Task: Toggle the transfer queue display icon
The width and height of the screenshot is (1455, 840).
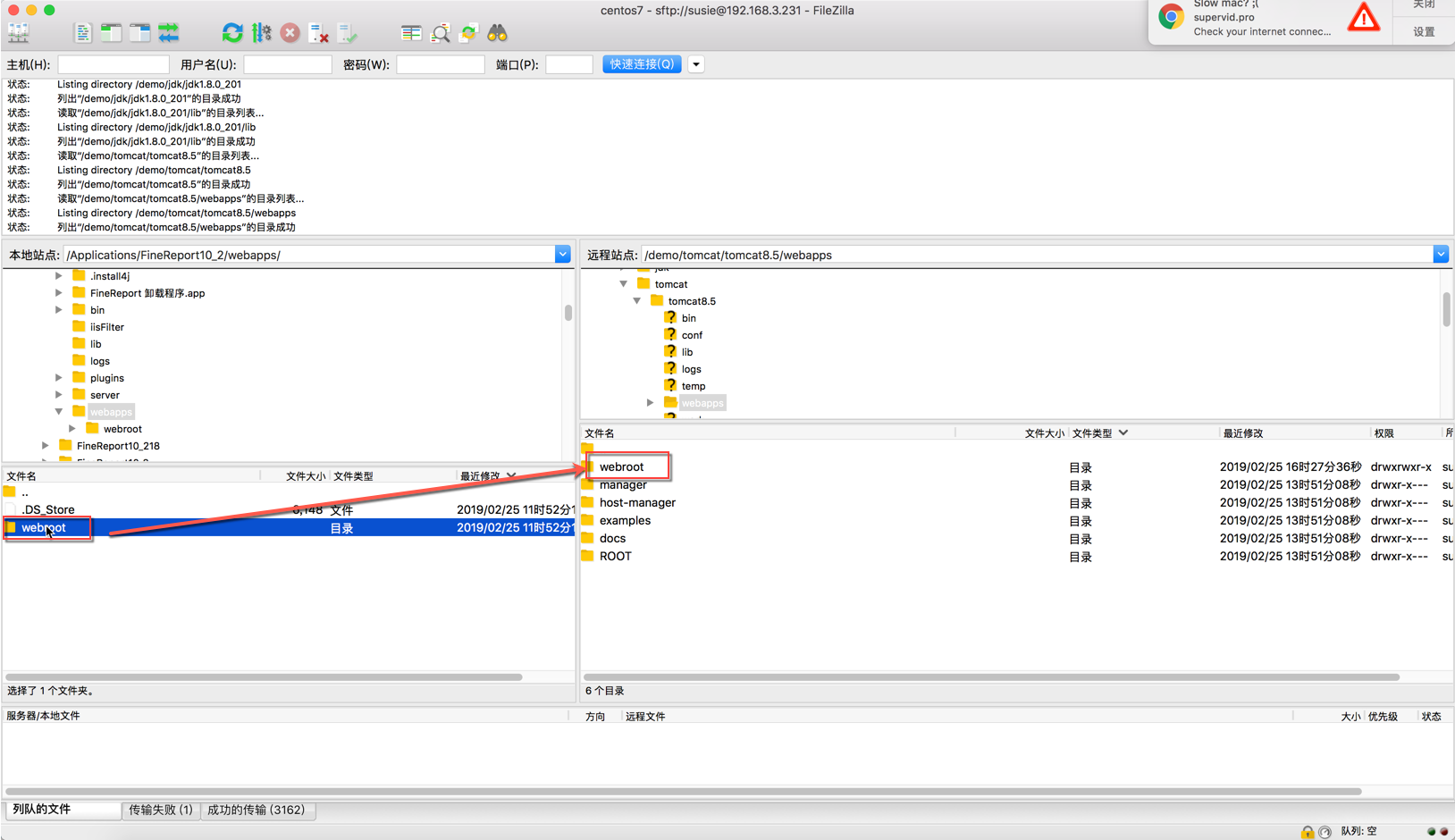Action: pyautogui.click(x=168, y=34)
